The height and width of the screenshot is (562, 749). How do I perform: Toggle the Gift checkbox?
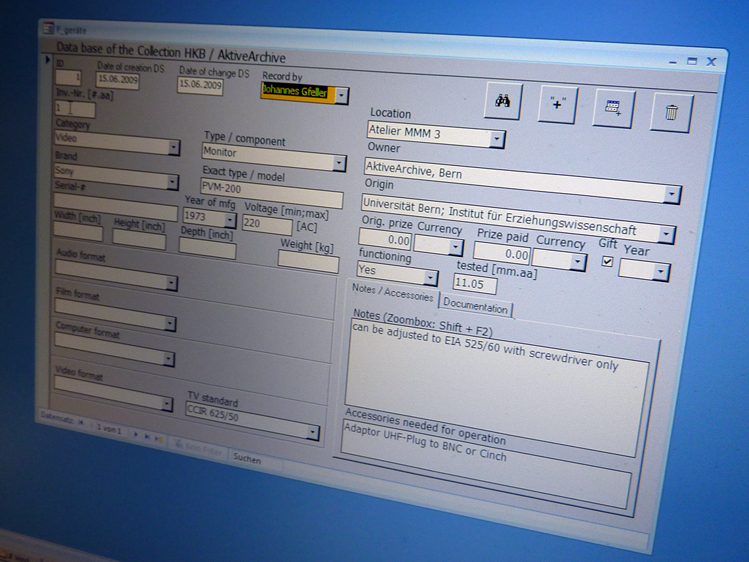[x=607, y=262]
